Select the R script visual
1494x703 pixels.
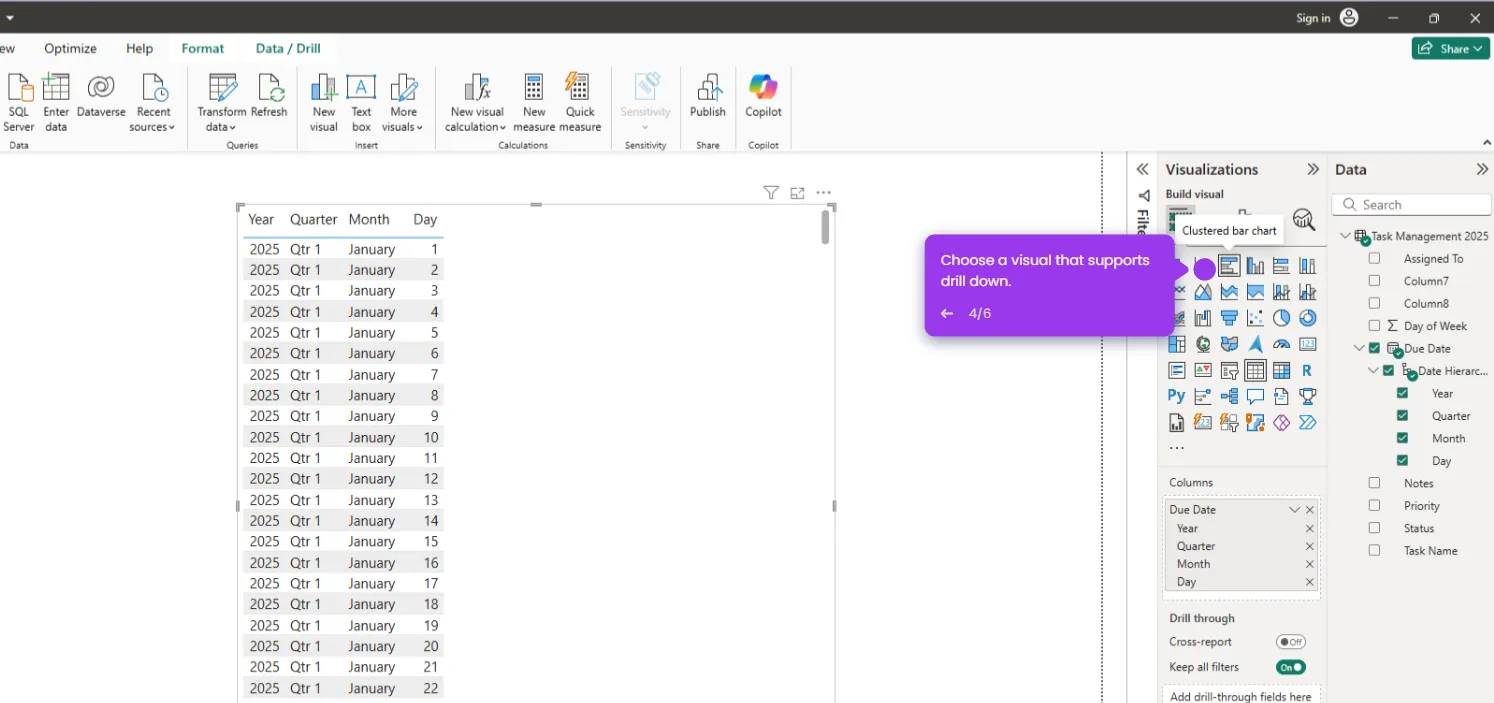coord(1307,370)
